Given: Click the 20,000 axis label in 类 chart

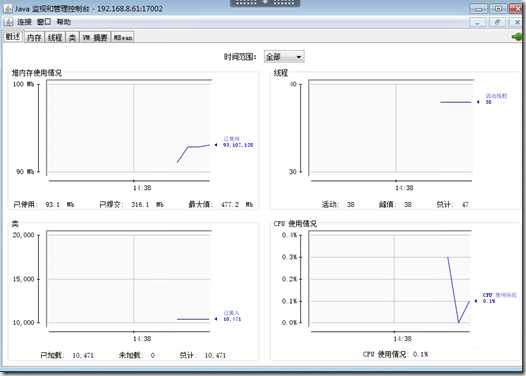Looking at the screenshot, I should click(x=23, y=235).
